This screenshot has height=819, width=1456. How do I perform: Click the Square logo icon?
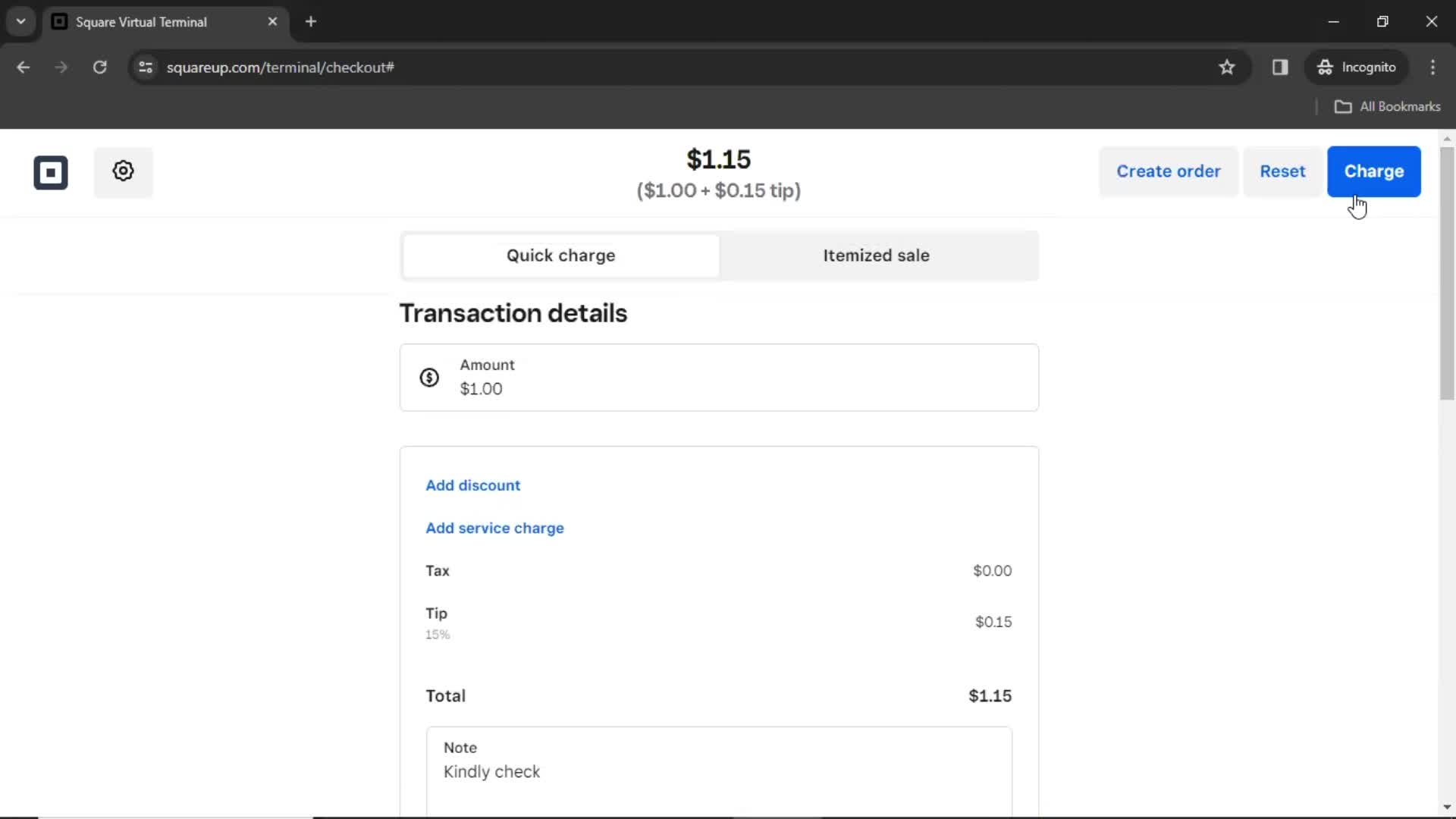[x=50, y=170]
